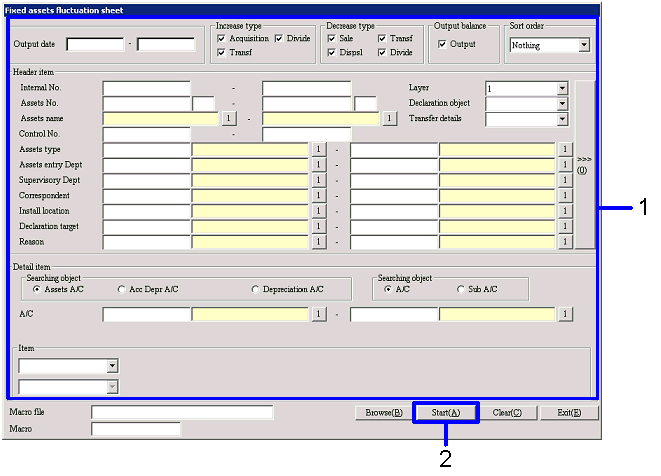The height and width of the screenshot is (476, 661).
Task: Click the Macro input field
Action: (136, 429)
